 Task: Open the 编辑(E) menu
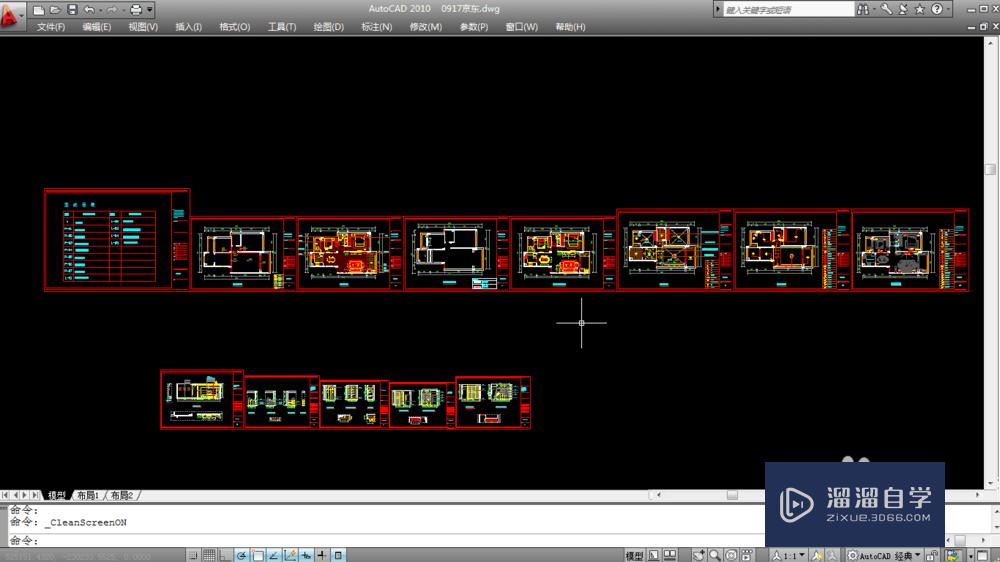tap(97, 27)
